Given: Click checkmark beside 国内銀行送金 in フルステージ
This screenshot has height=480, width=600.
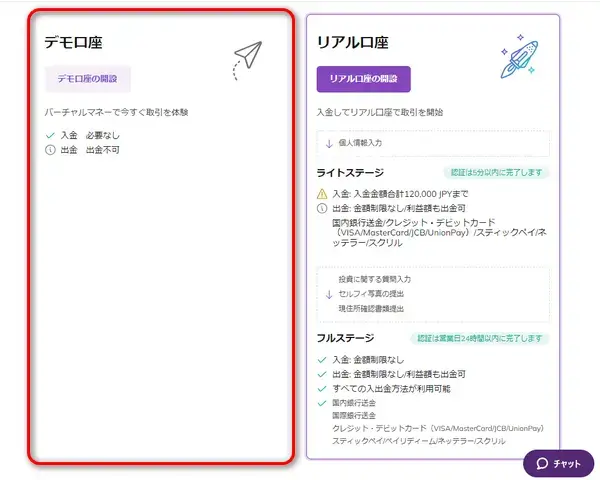Looking at the screenshot, I should point(322,403).
